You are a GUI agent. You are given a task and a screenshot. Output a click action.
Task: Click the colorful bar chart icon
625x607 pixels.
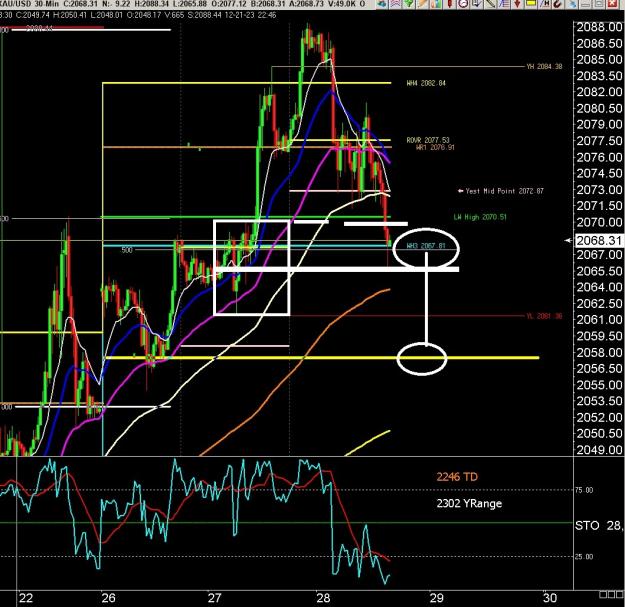pyautogui.click(x=436, y=4)
